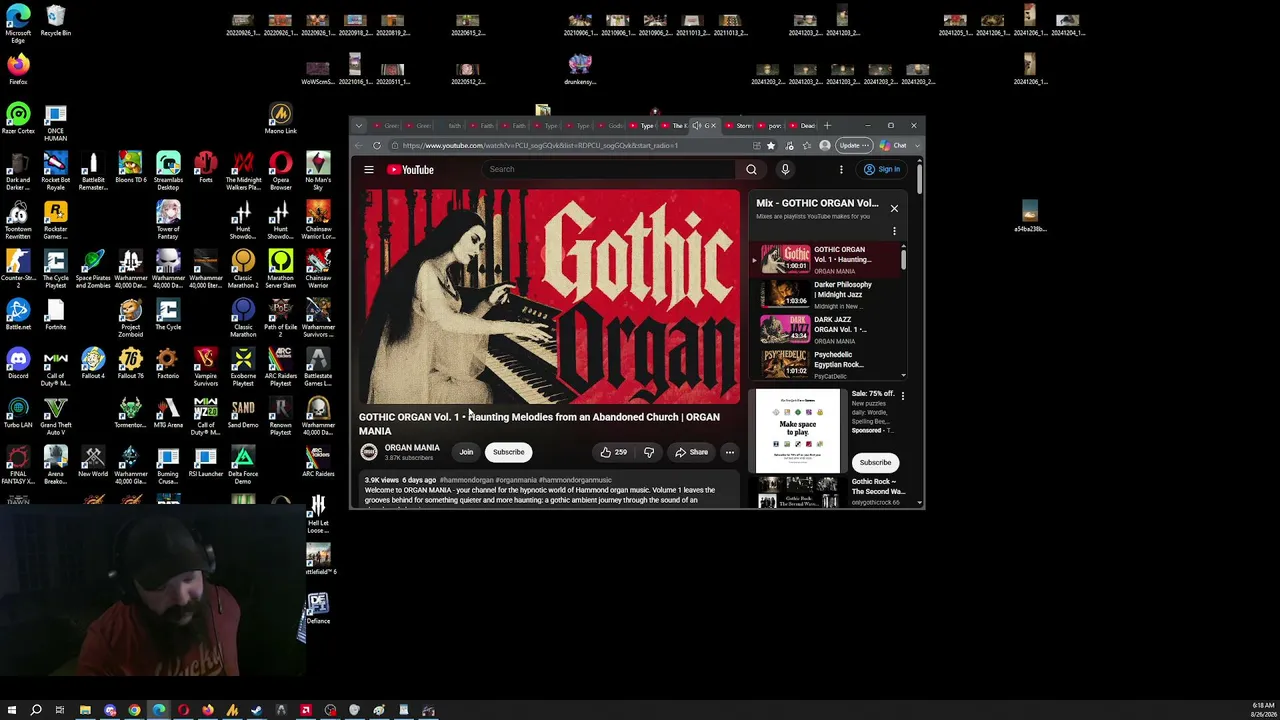Bookmark this page with the star icon
This screenshot has width=1280, height=720.
pyautogui.click(x=771, y=146)
